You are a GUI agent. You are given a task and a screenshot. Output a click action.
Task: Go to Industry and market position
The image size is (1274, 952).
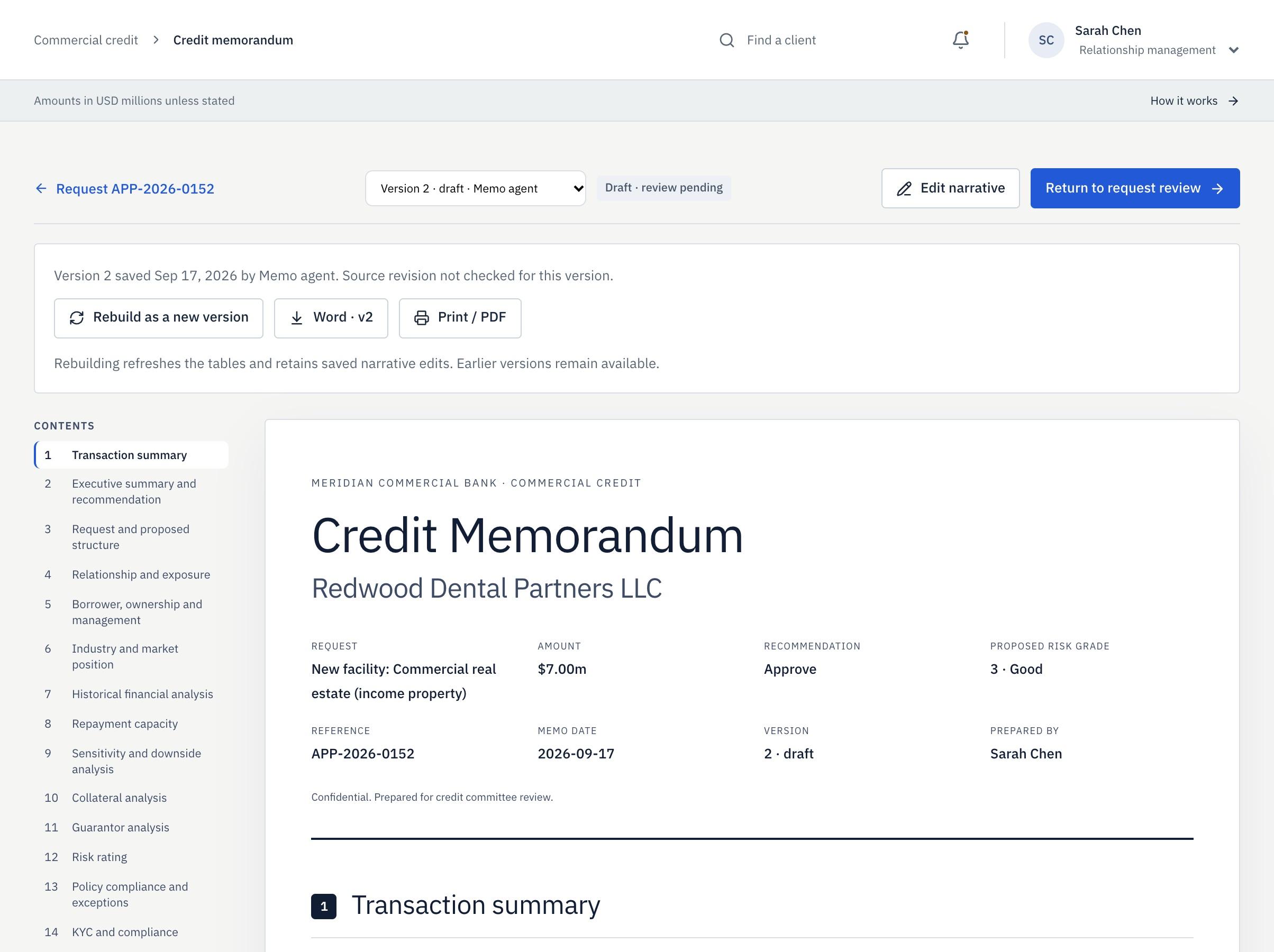point(131,656)
